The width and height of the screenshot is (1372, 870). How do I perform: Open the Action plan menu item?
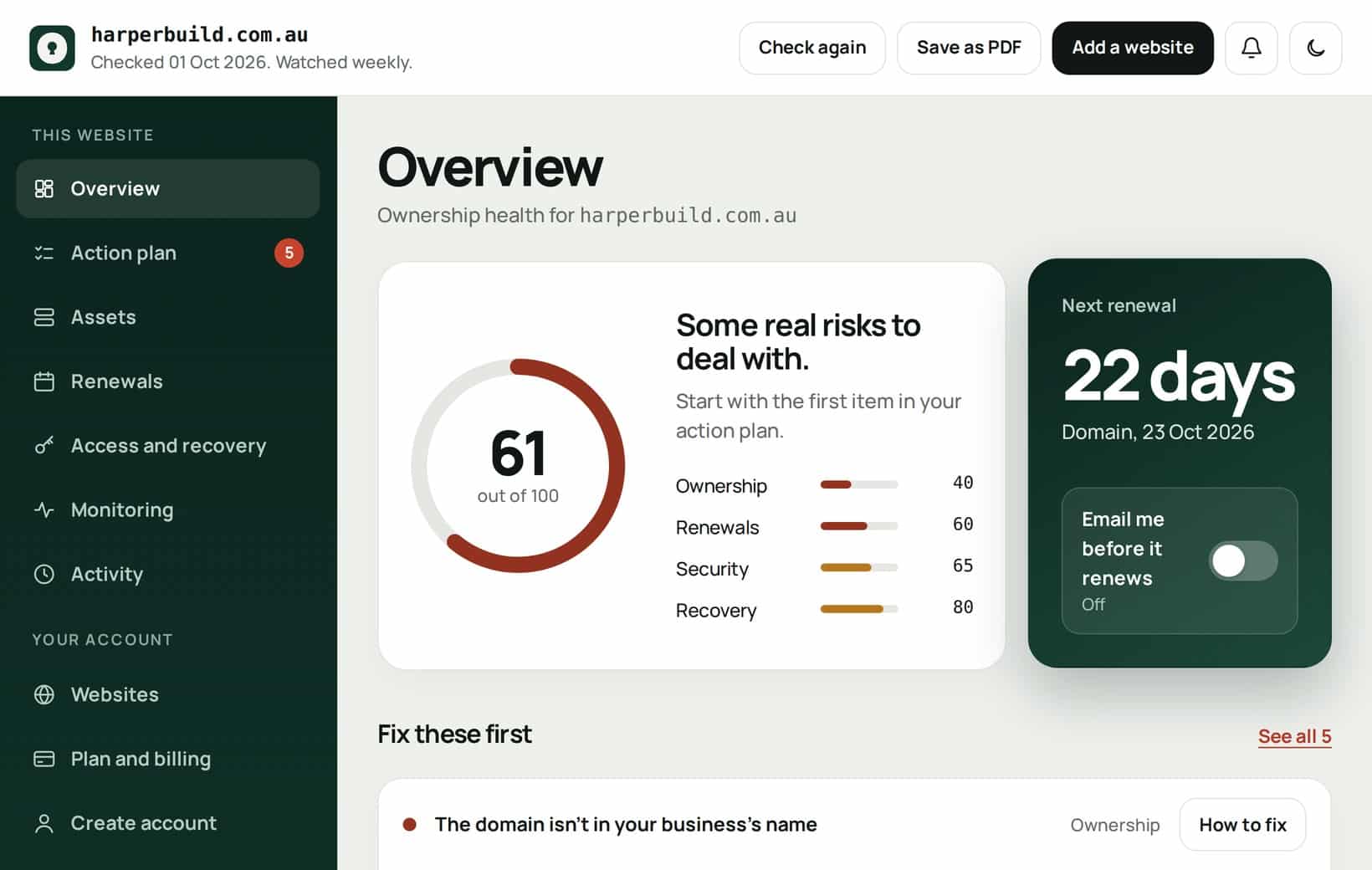(x=167, y=253)
